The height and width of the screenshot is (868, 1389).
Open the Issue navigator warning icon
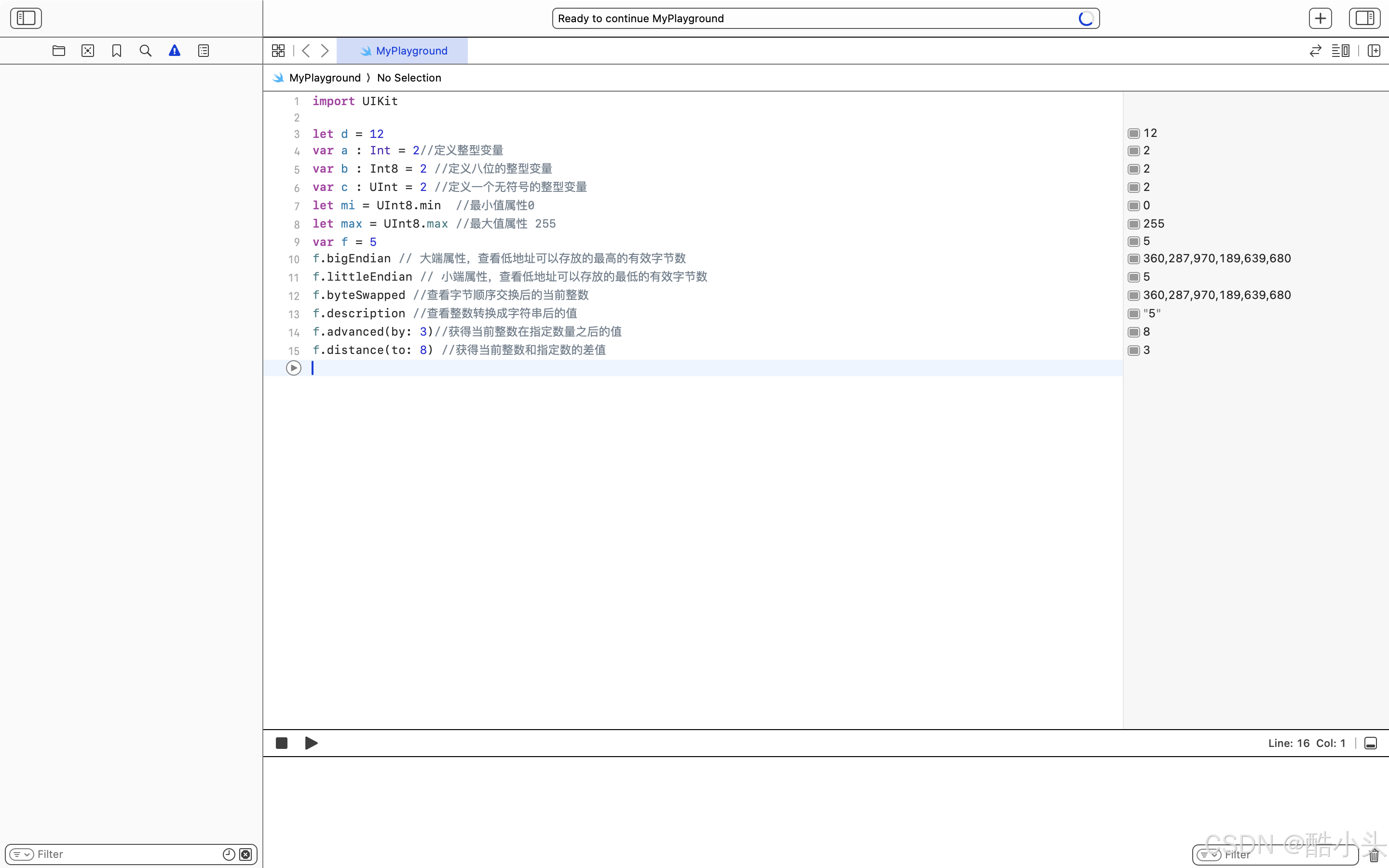175,51
